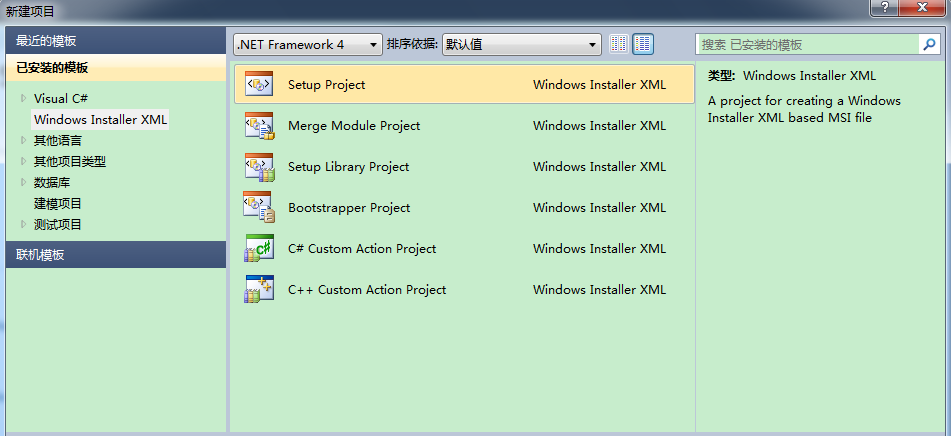Expand the 测试项目 tree node

(x=24, y=224)
